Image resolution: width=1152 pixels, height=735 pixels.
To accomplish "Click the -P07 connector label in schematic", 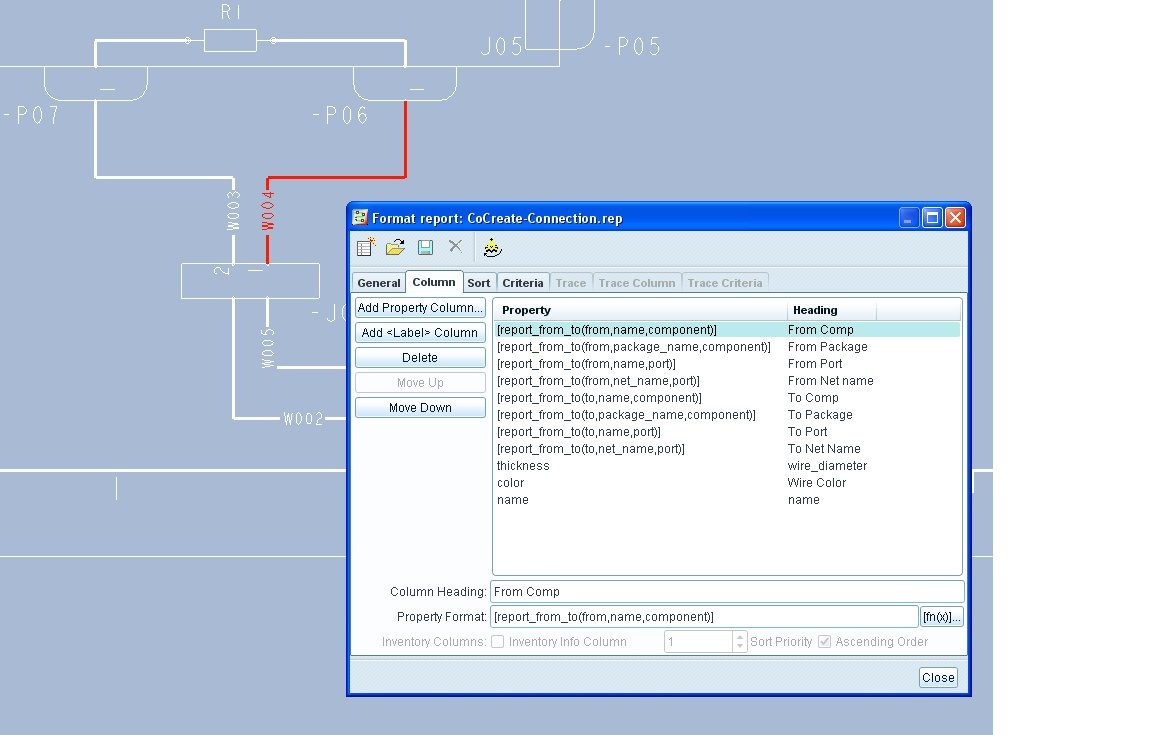I will coord(31,115).
